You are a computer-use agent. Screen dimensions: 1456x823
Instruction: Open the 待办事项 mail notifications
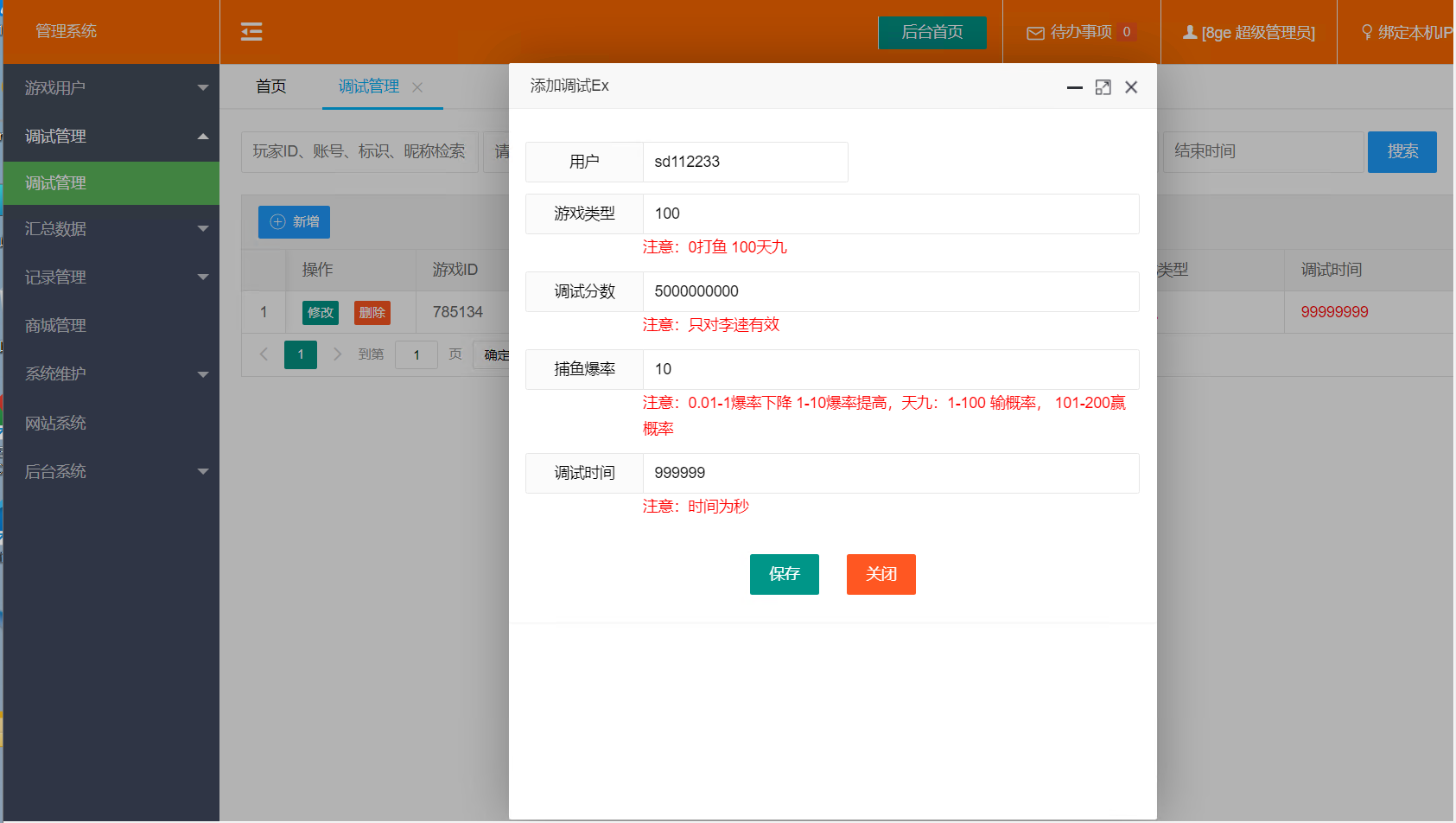pos(1080,32)
